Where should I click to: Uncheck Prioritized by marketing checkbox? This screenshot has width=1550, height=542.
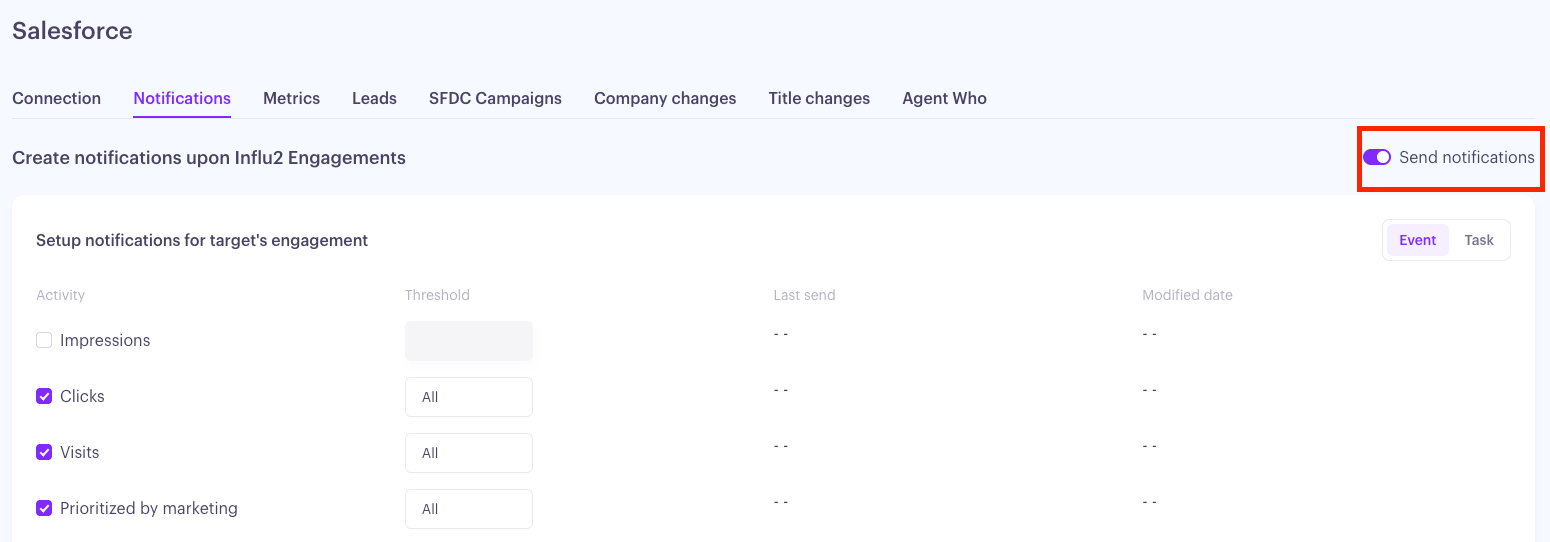click(44, 508)
